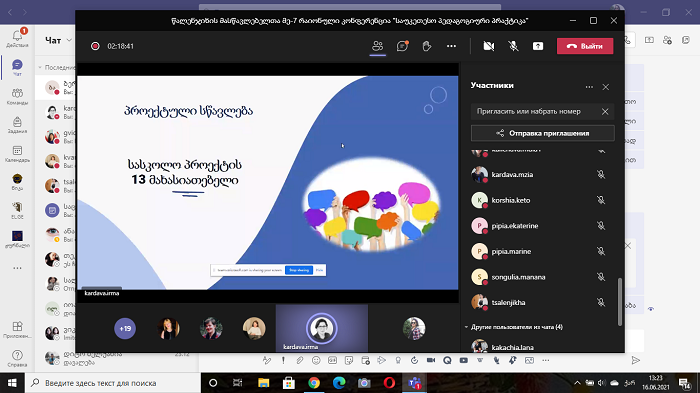
Task: Open more compose apps ellipsis
Action: 546,360
